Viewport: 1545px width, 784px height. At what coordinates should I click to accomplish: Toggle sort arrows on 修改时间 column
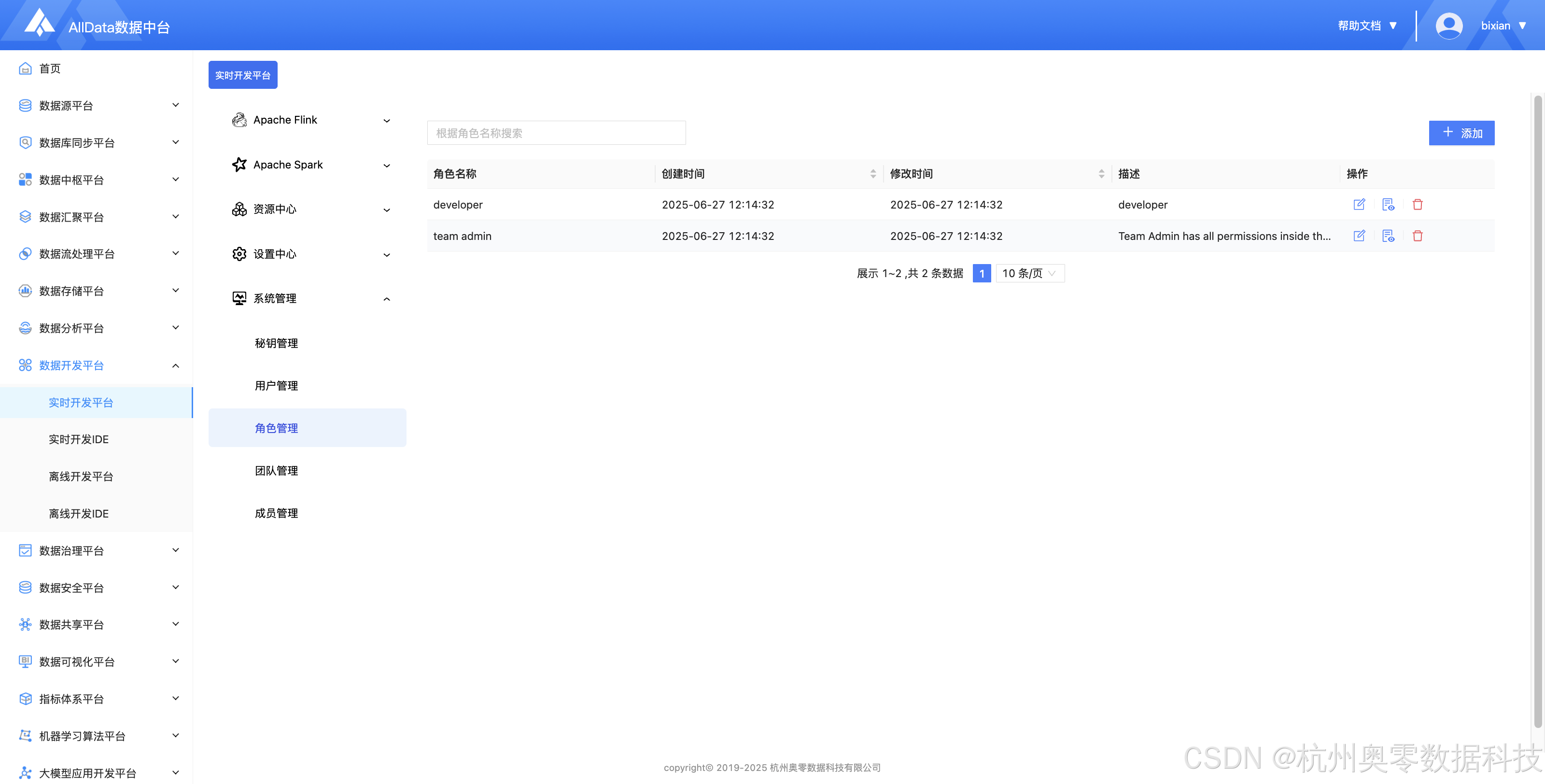point(1101,174)
